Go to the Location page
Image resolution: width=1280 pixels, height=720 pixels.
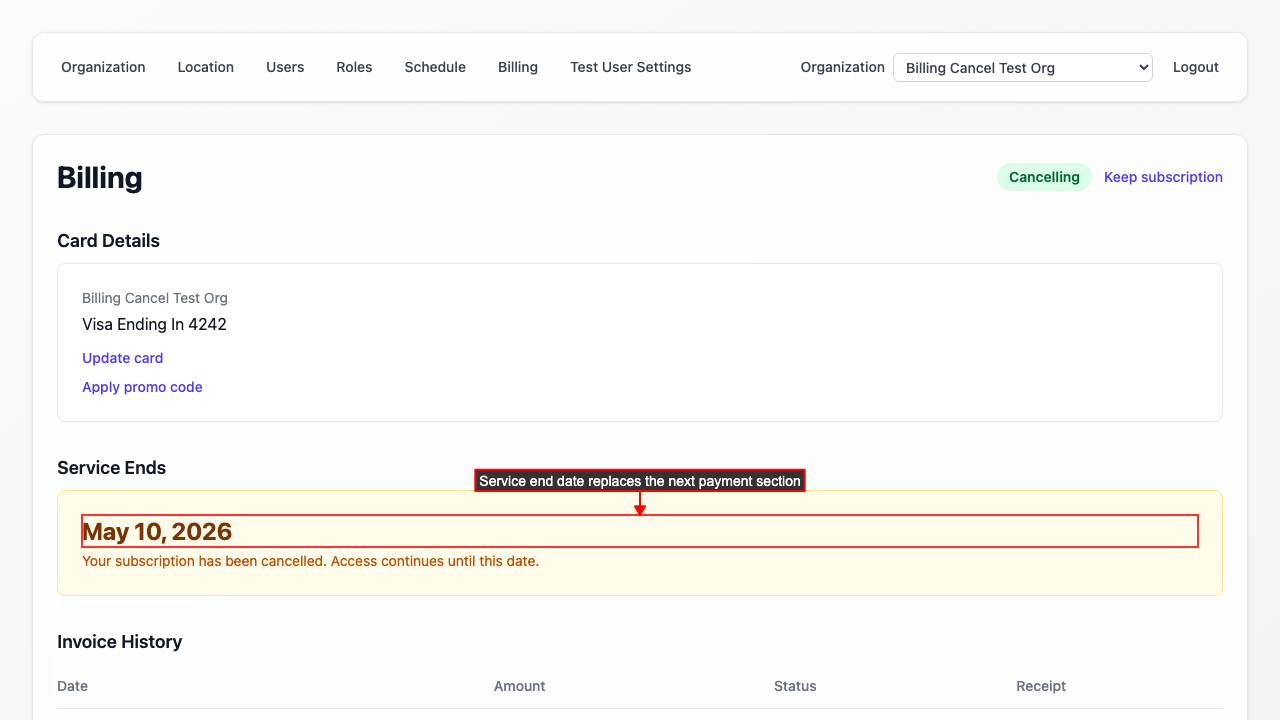[x=205, y=67]
